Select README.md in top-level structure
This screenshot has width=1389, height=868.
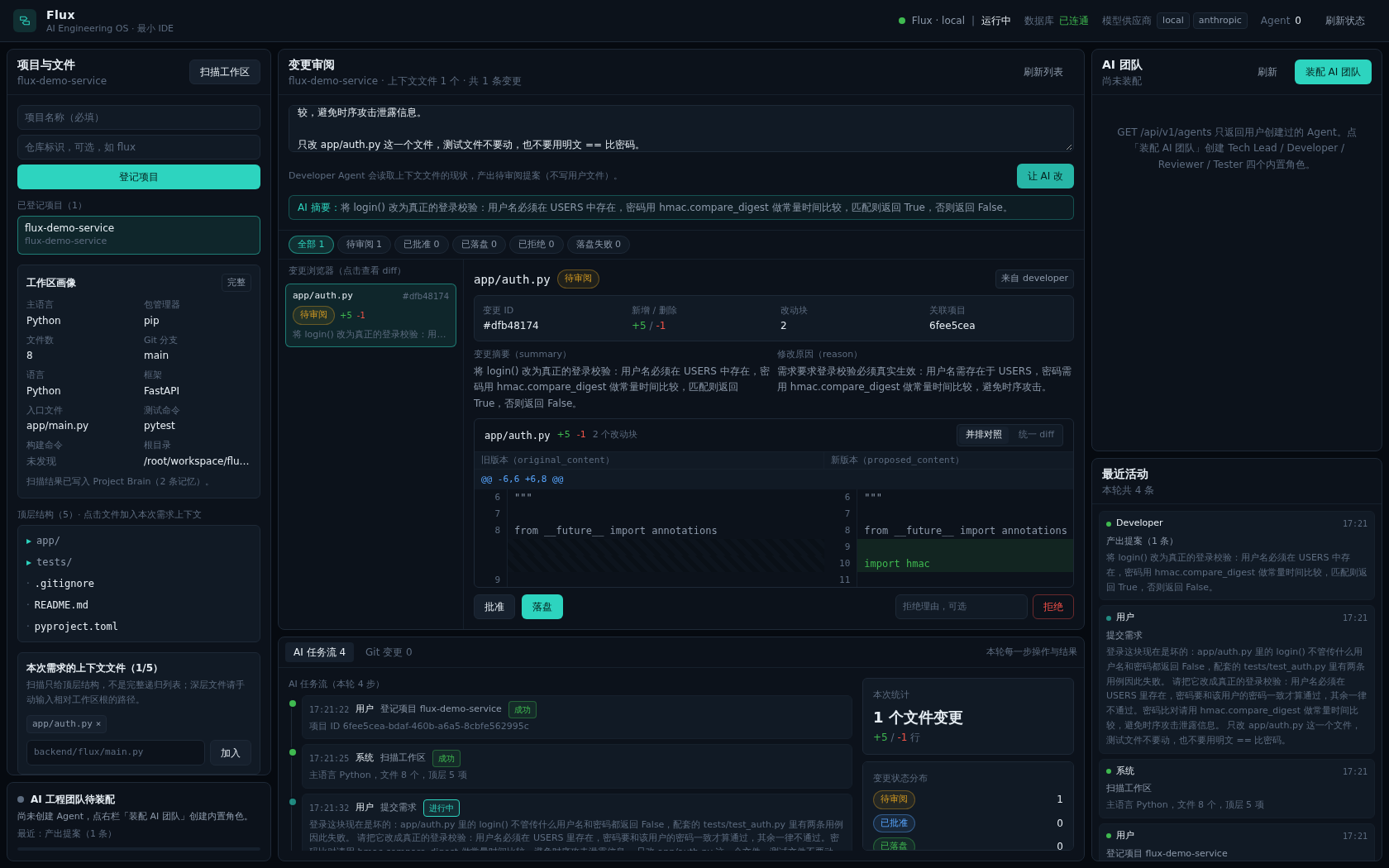tap(61, 605)
